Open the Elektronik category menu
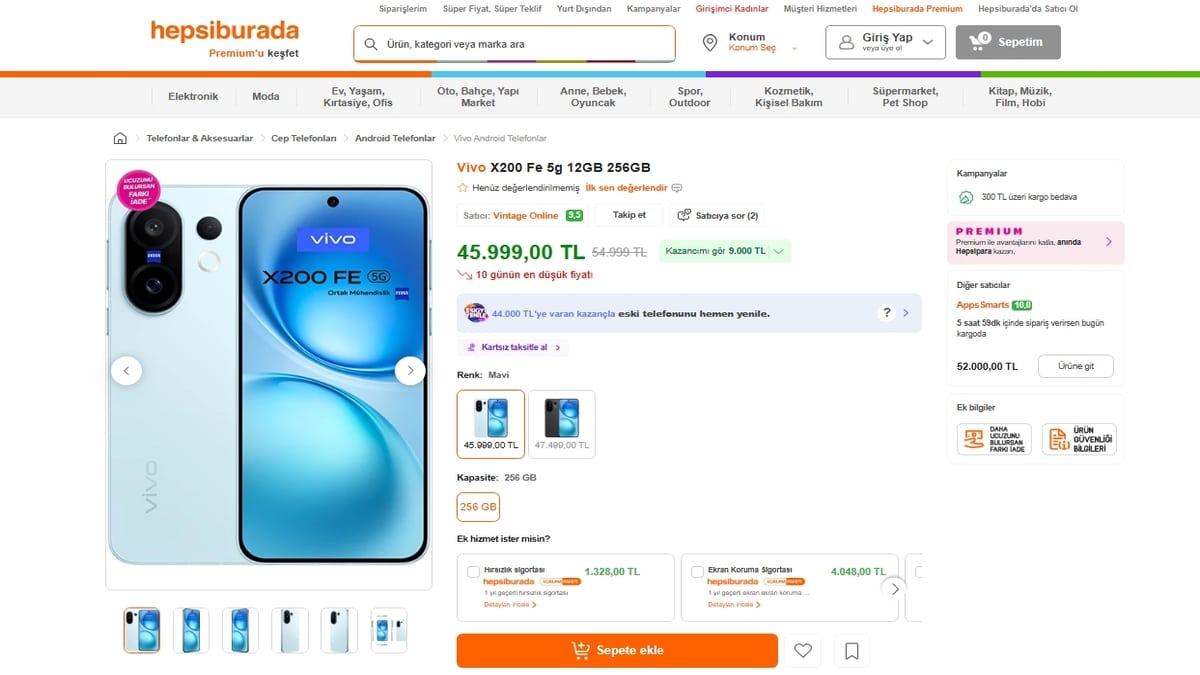Screen dimensions: 1200x675 pos(191,96)
